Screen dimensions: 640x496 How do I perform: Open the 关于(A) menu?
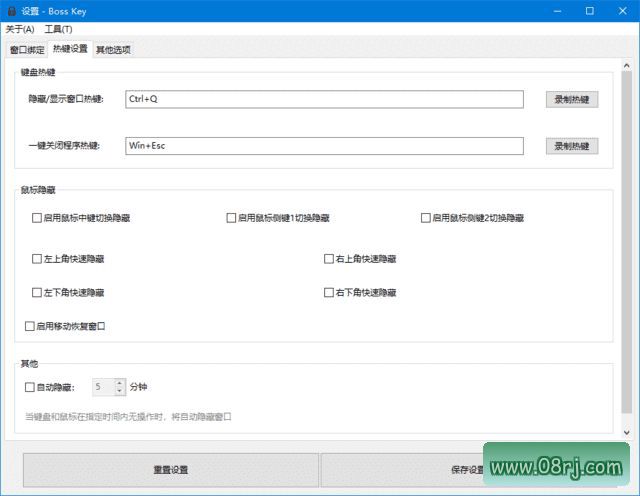(x=20, y=29)
